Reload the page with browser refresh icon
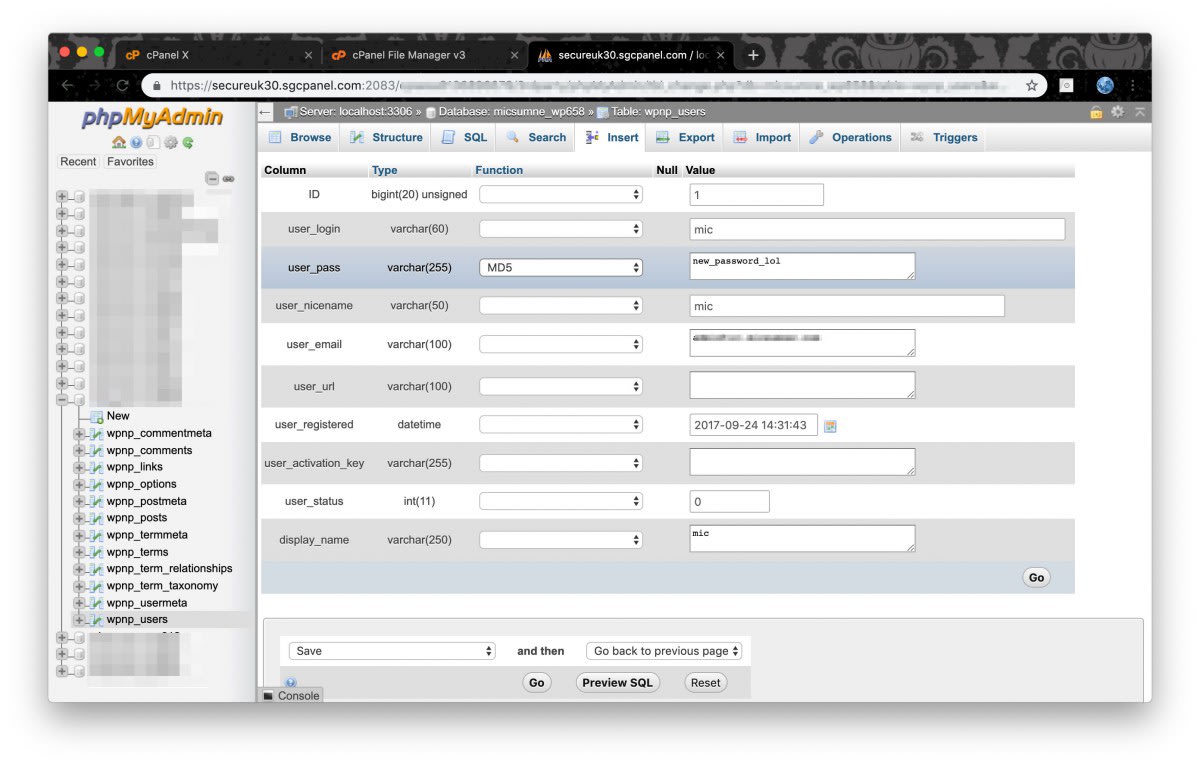The image size is (1200, 766). [122, 86]
